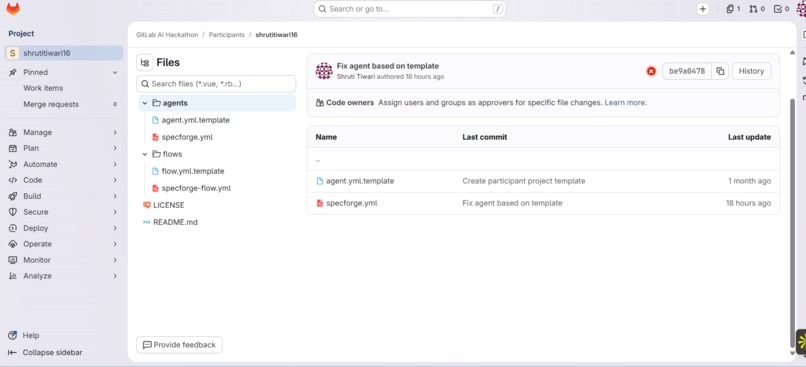Open agent.yml.template in the table

point(360,181)
